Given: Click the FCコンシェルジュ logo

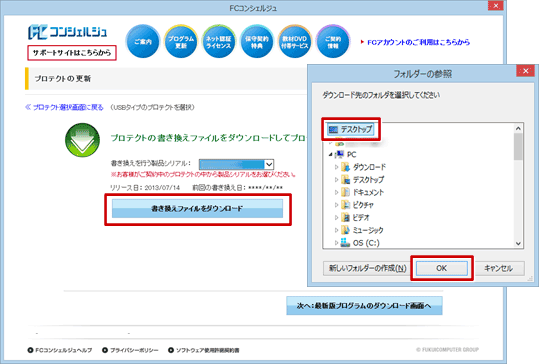Looking at the screenshot, I should (67, 32).
